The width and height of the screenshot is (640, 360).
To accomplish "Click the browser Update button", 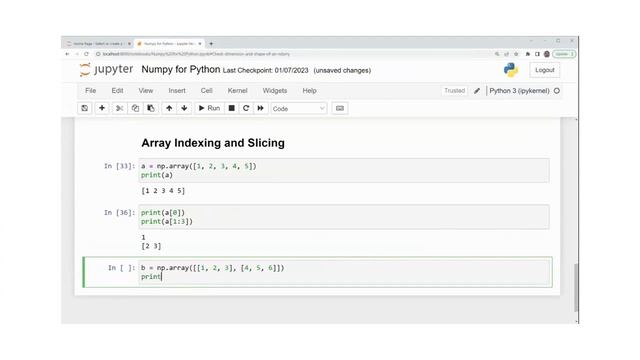I will tap(564, 54).
